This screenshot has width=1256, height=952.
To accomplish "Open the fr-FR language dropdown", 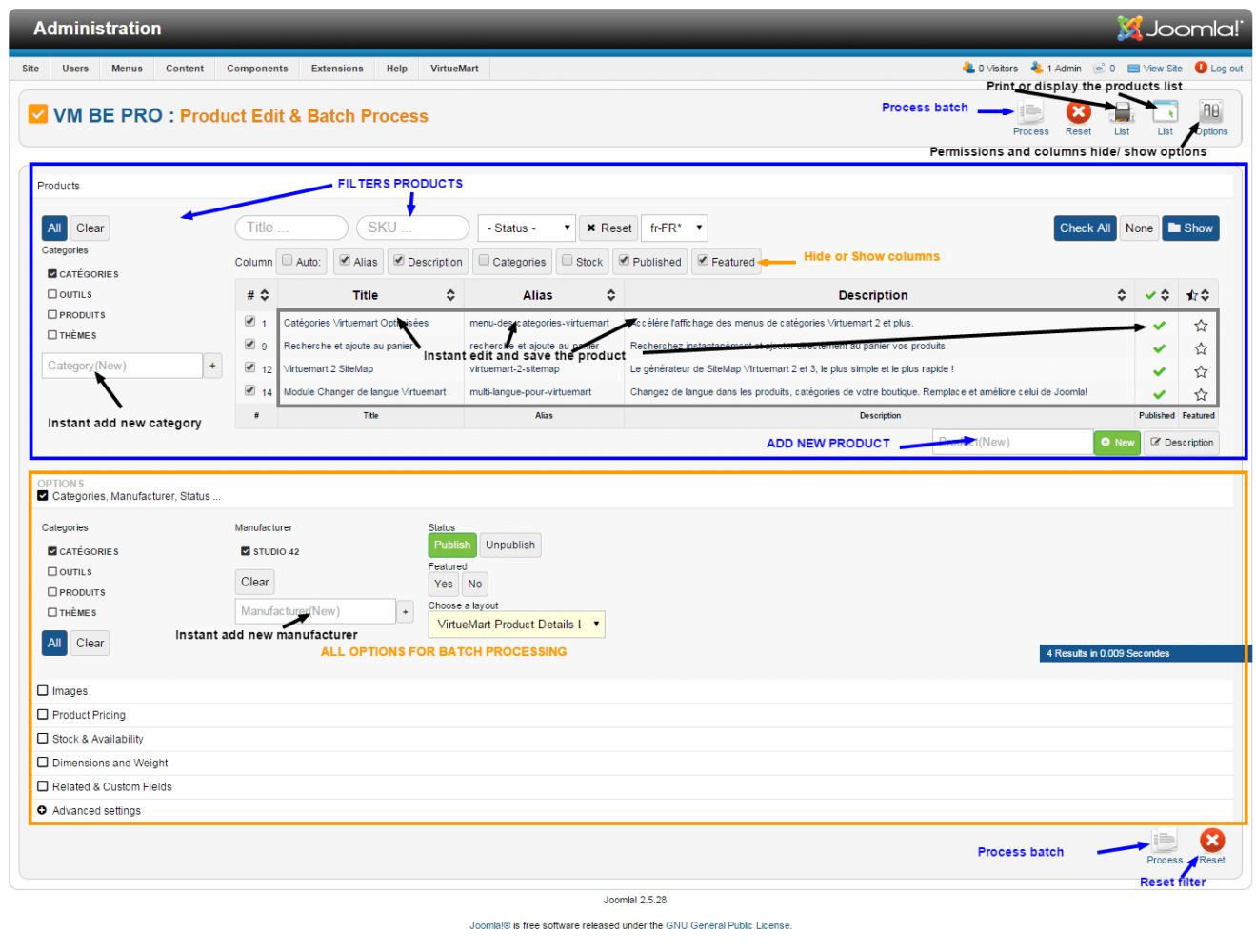I will 674,228.
